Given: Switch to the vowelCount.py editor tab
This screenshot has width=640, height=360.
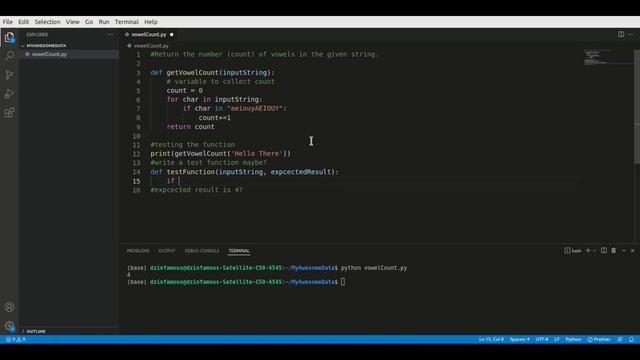Looking at the screenshot, I should coord(149,35).
